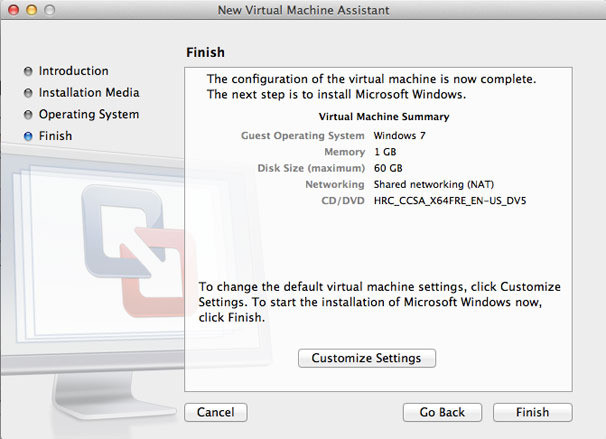Click the 60 GB disk size value
Viewport: 606px width, 439px height.
388,168
